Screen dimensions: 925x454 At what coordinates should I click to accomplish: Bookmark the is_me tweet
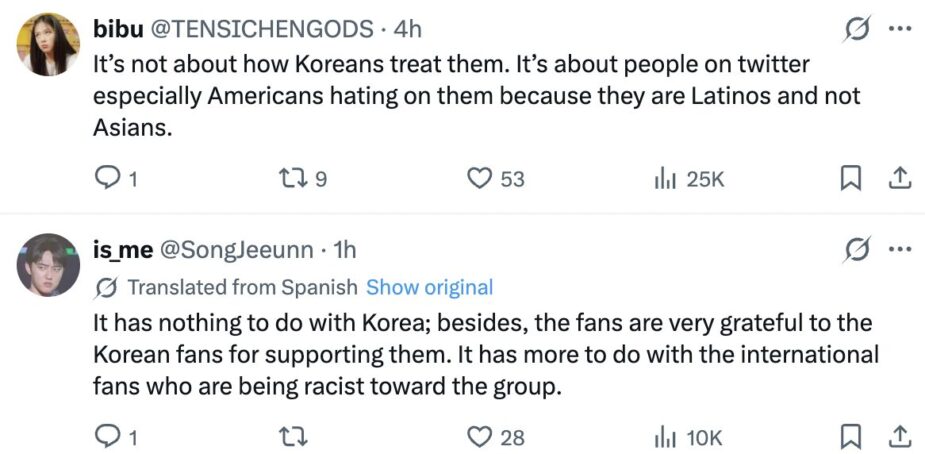[850, 436]
